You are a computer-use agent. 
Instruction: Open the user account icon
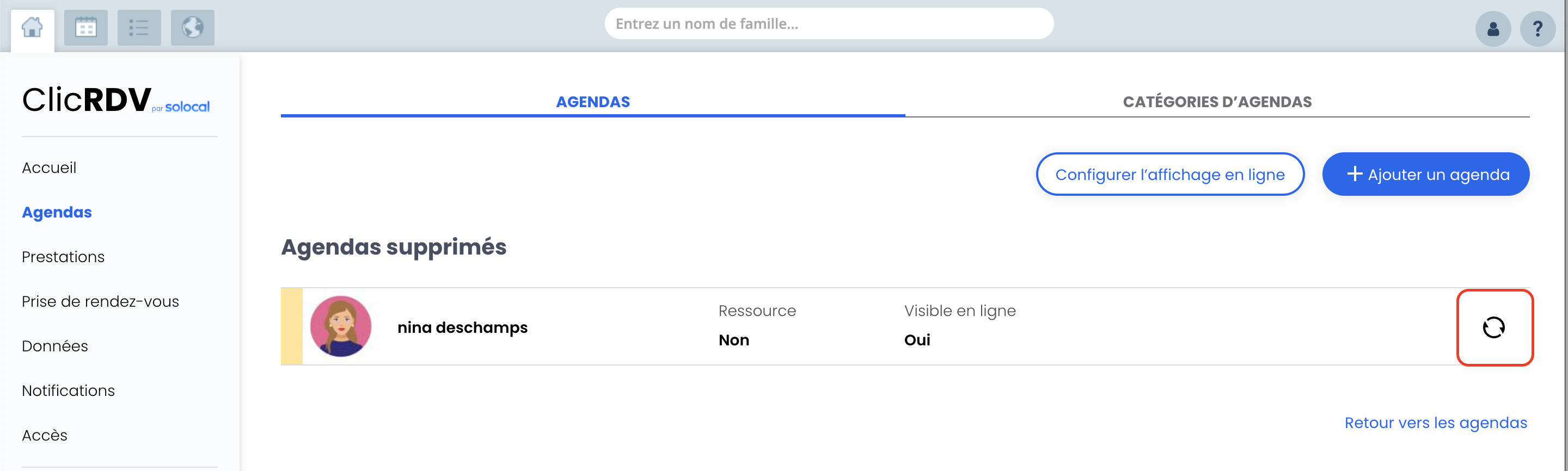click(1493, 29)
